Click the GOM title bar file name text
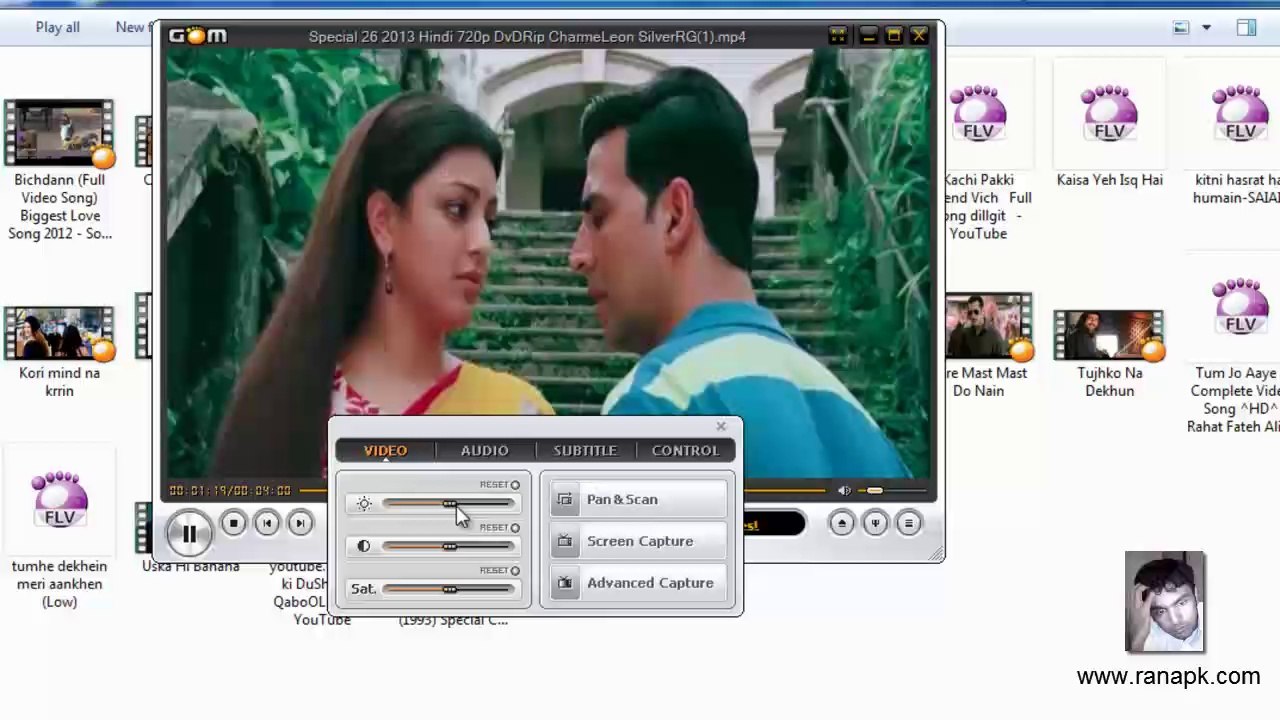 tap(527, 37)
